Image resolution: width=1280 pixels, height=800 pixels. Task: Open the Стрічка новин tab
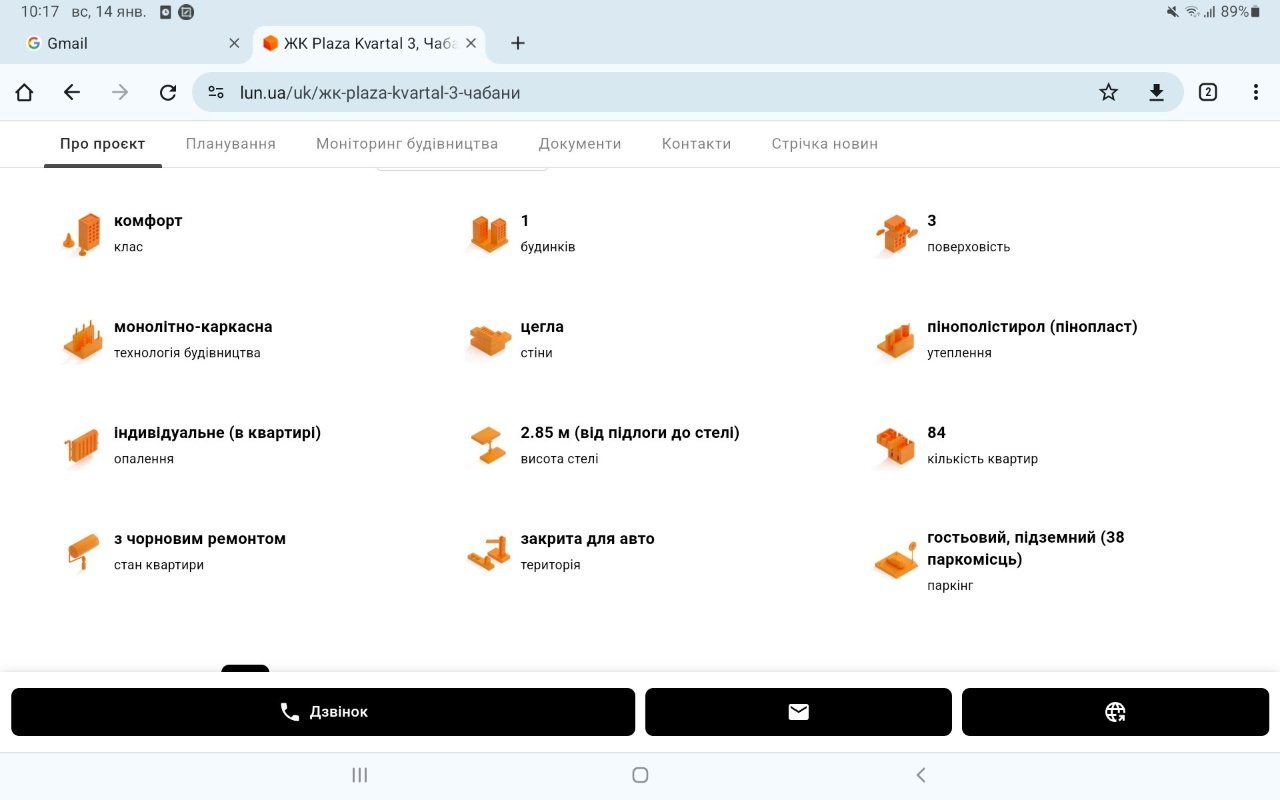tap(824, 144)
